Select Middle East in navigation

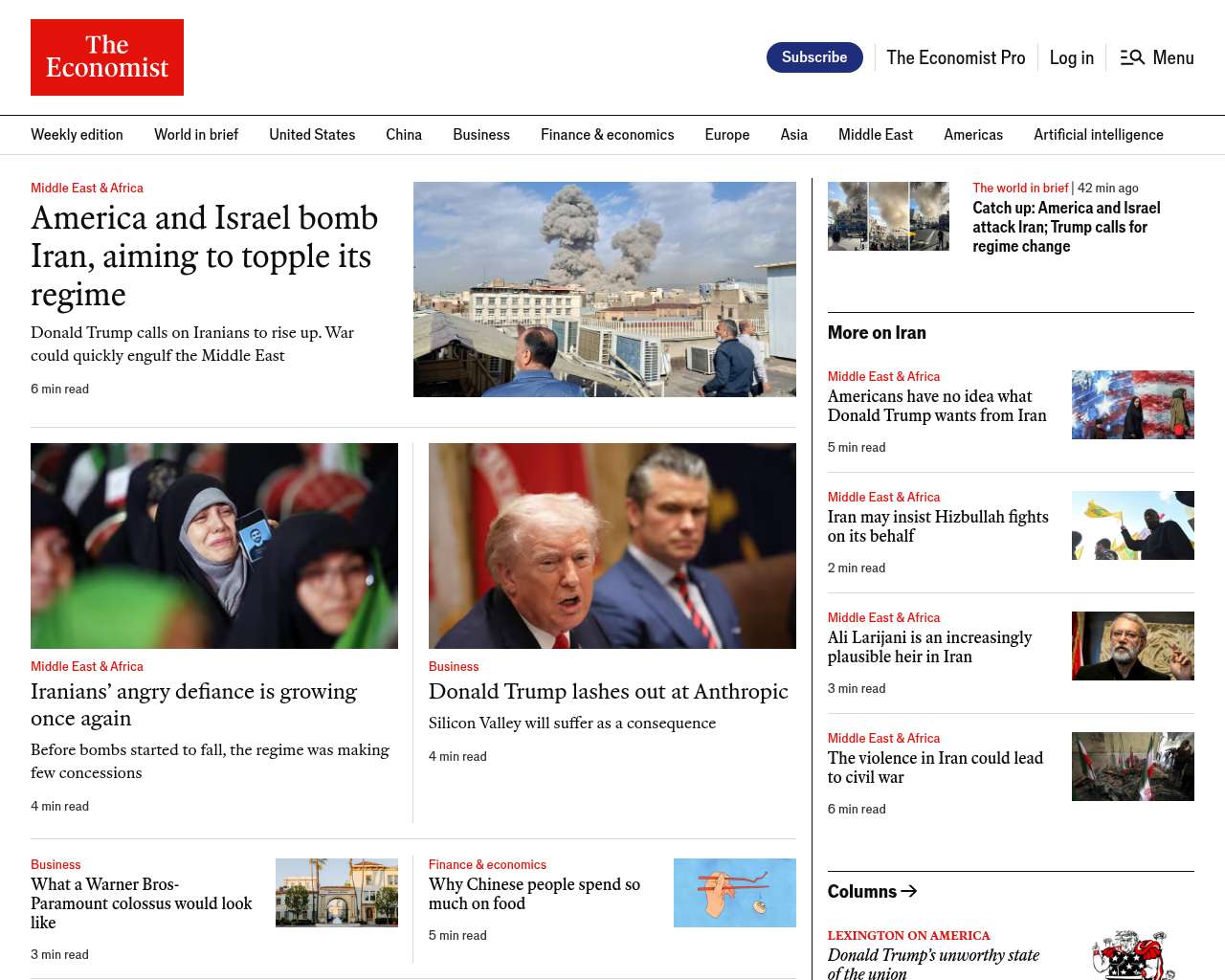[x=876, y=135]
